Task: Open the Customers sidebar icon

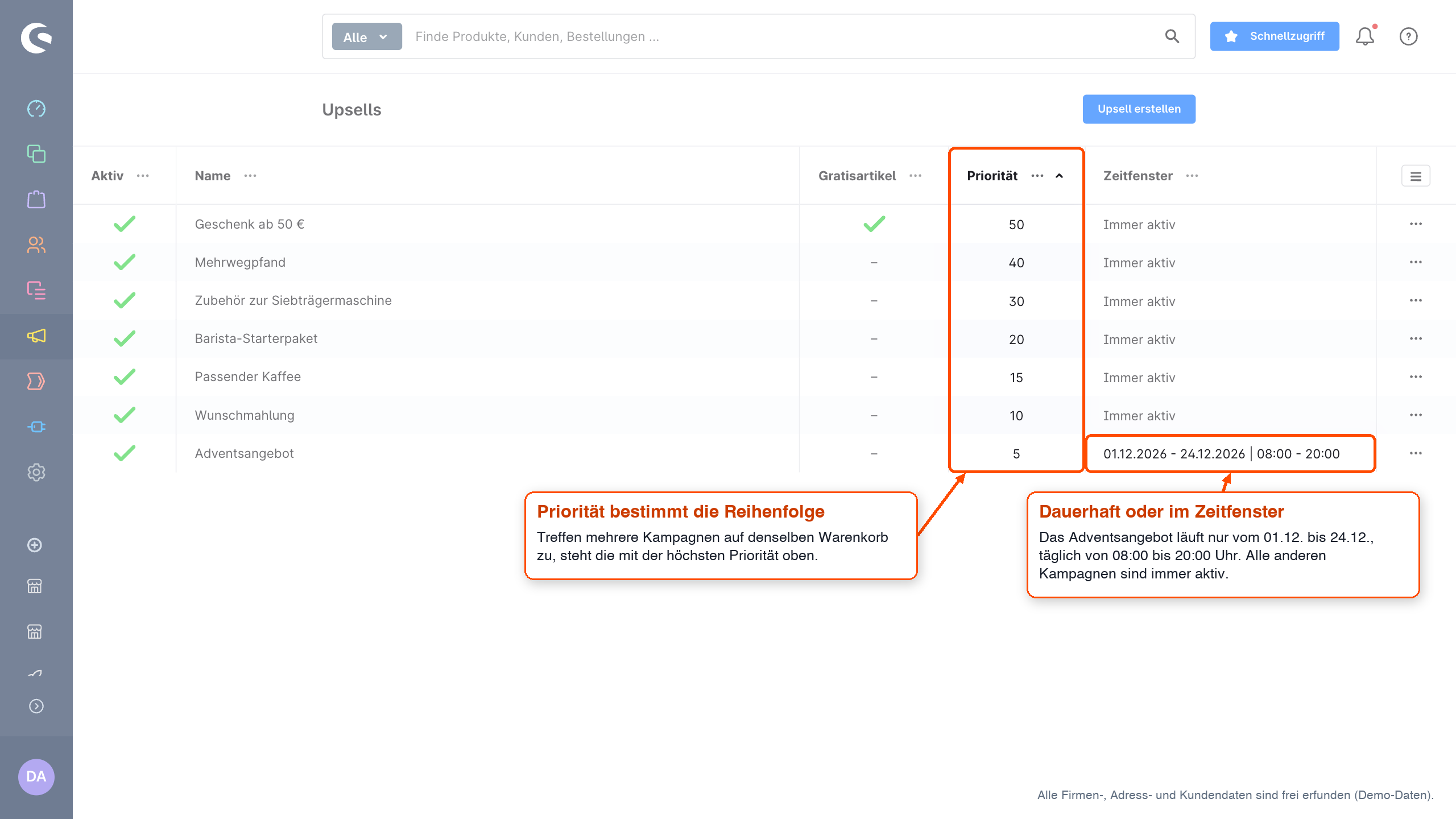Action: (x=36, y=245)
